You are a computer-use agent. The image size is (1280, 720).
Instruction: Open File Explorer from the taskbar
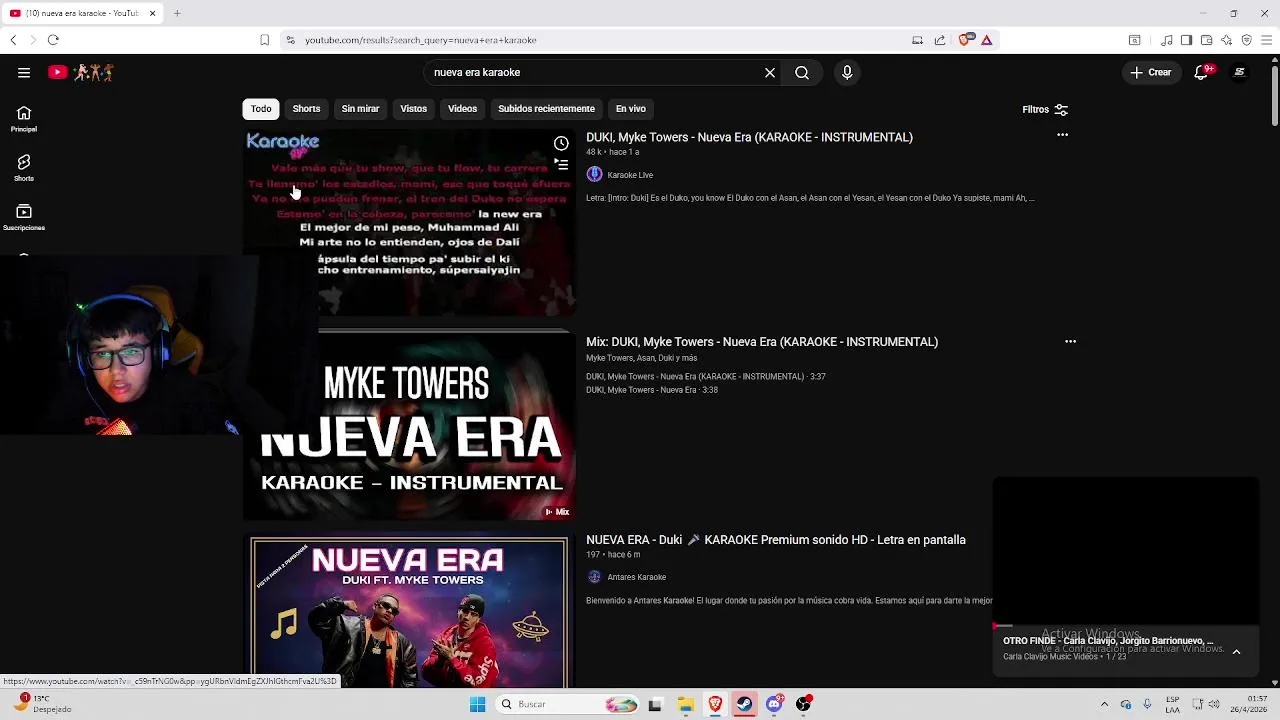tap(685, 704)
